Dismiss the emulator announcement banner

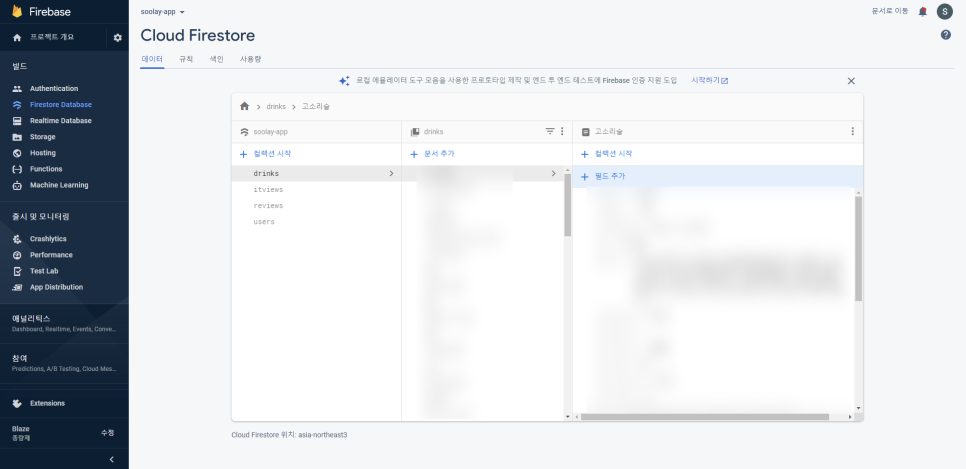(851, 81)
